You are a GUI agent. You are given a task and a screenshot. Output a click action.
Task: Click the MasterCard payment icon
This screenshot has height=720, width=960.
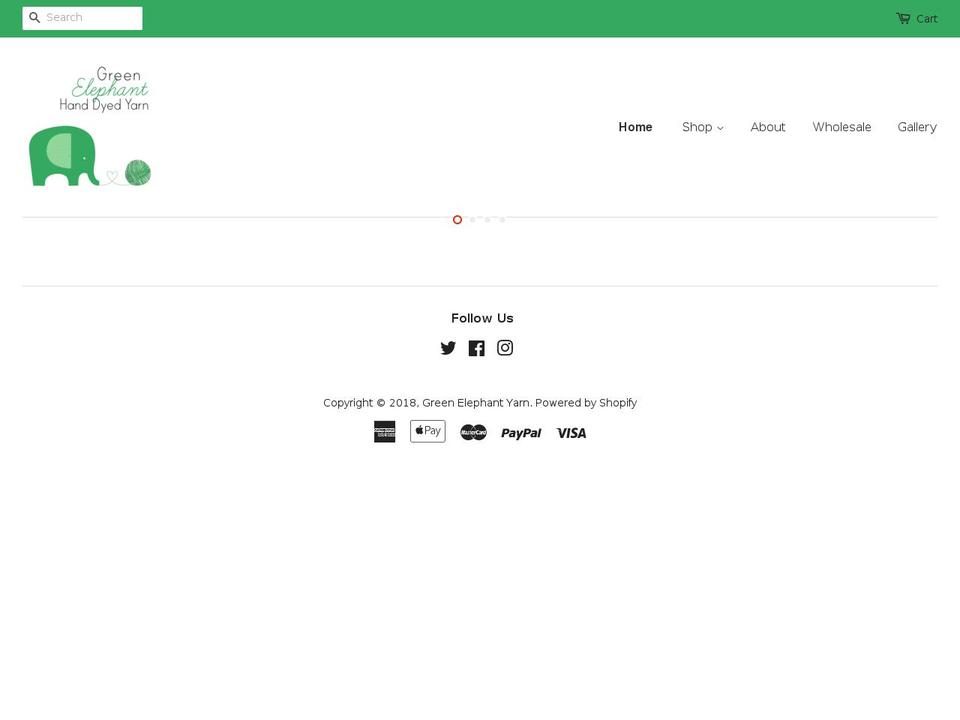pyautogui.click(x=473, y=432)
